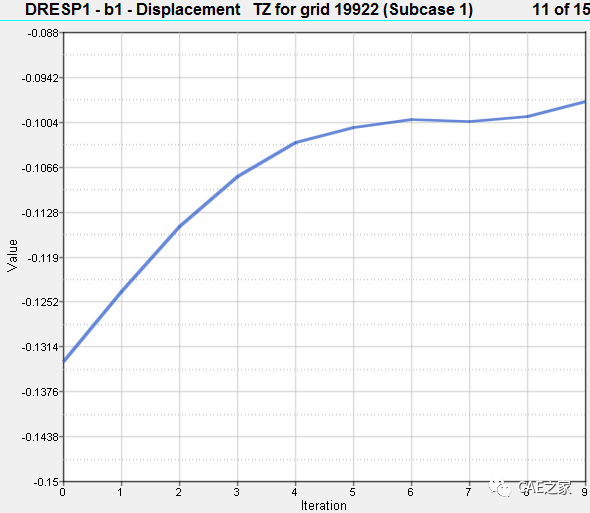Click the CAE watermark logo icon
Viewport: 590px width, 513px height.
500,488
